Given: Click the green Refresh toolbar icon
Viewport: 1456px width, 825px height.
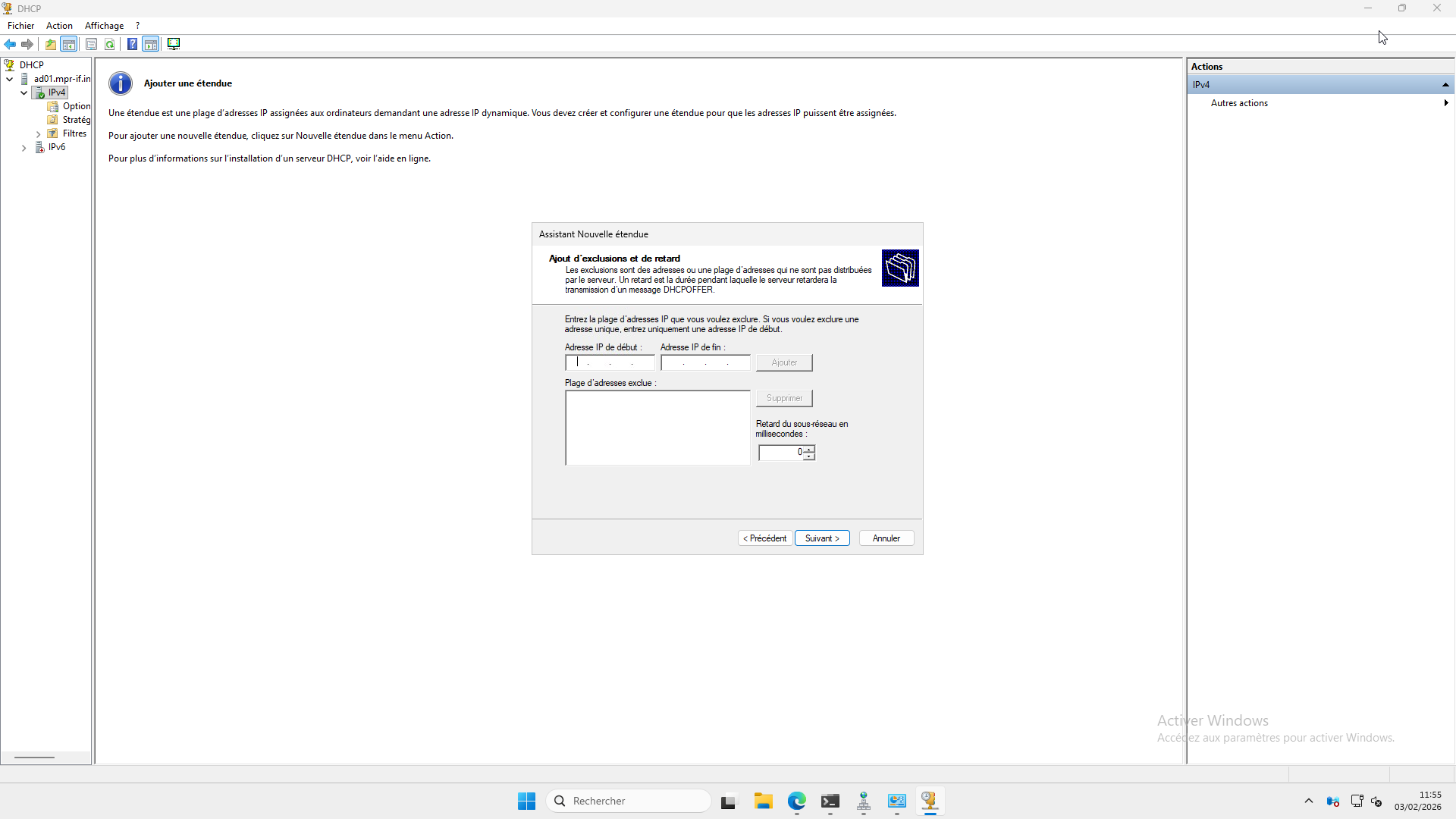Looking at the screenshot, I should [x=110, y=44].
